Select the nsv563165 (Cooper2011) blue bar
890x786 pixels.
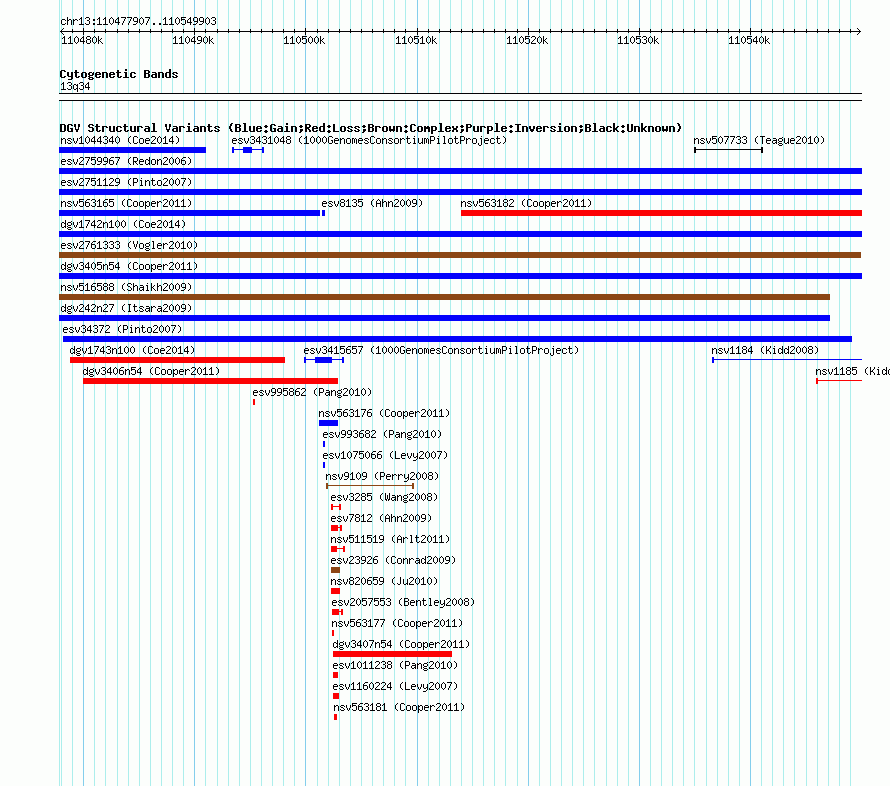[190, 213]
